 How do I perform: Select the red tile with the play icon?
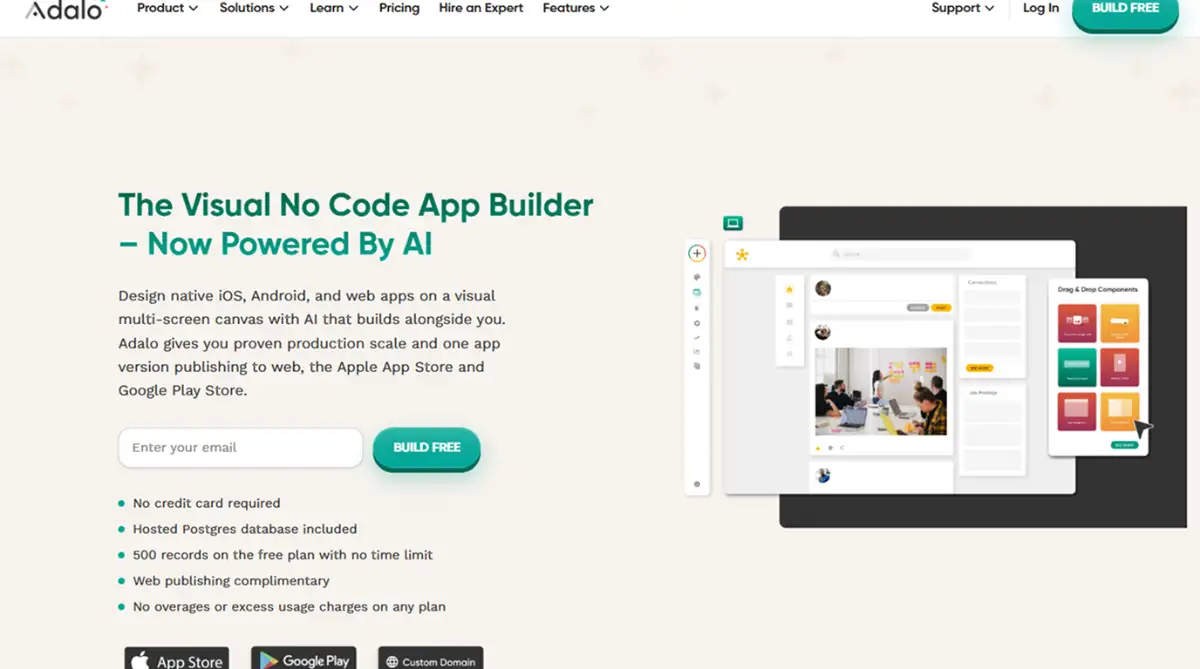pyautogui.click(x=1120, y=367)
